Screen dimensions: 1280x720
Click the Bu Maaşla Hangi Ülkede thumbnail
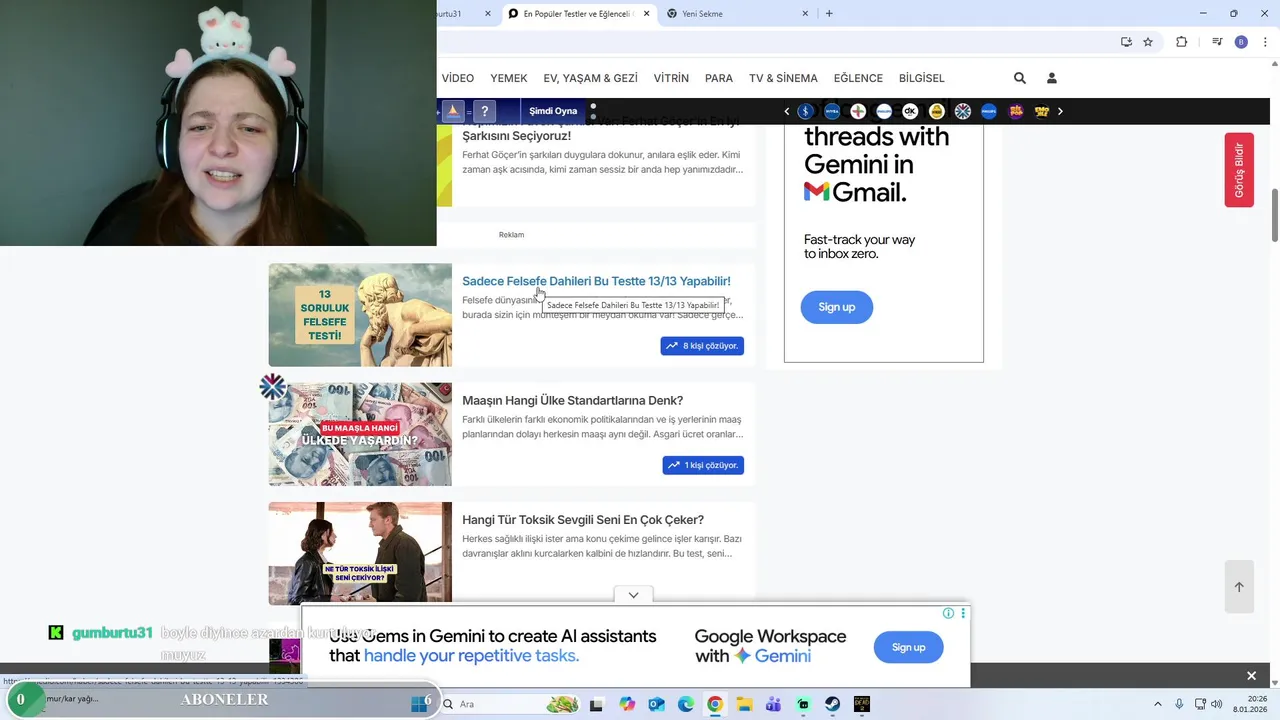tap(360, 434)
